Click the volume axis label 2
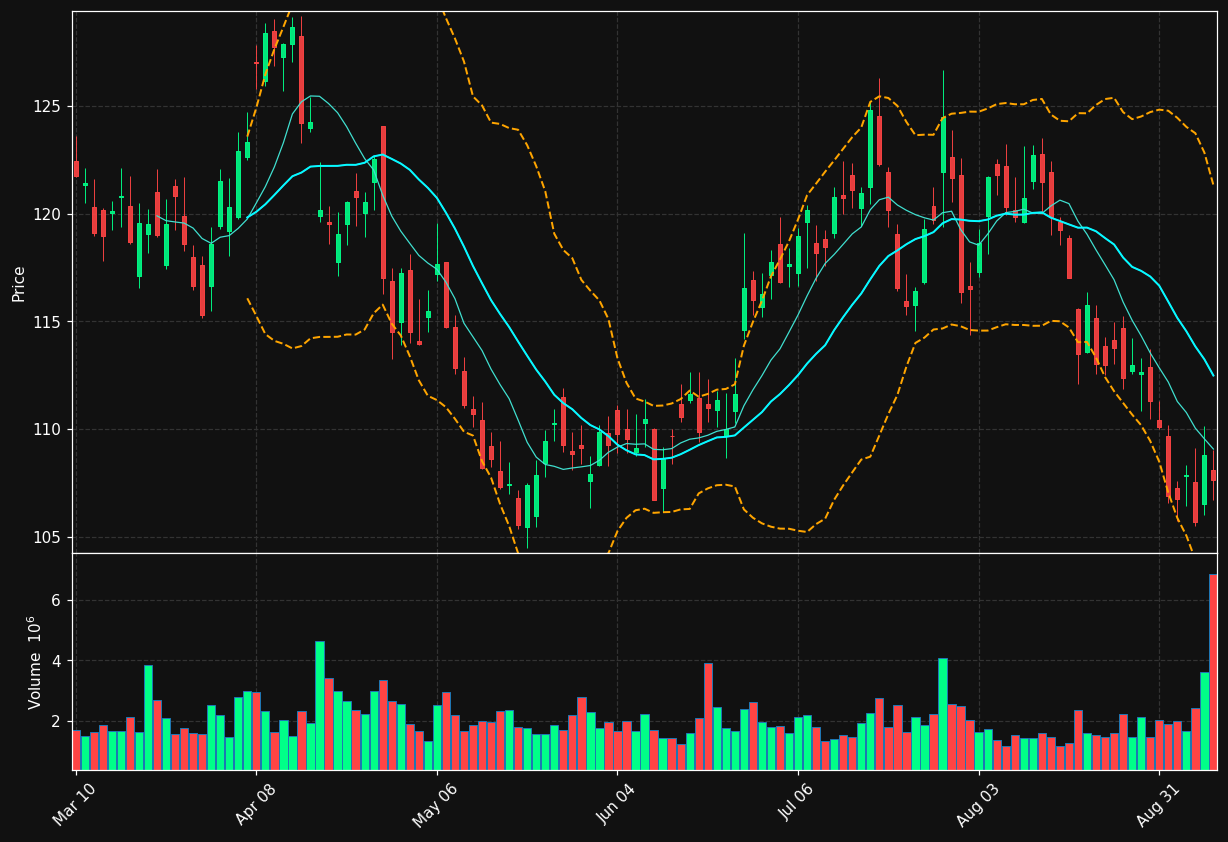 pyautogui.click(x=56, y=722)
